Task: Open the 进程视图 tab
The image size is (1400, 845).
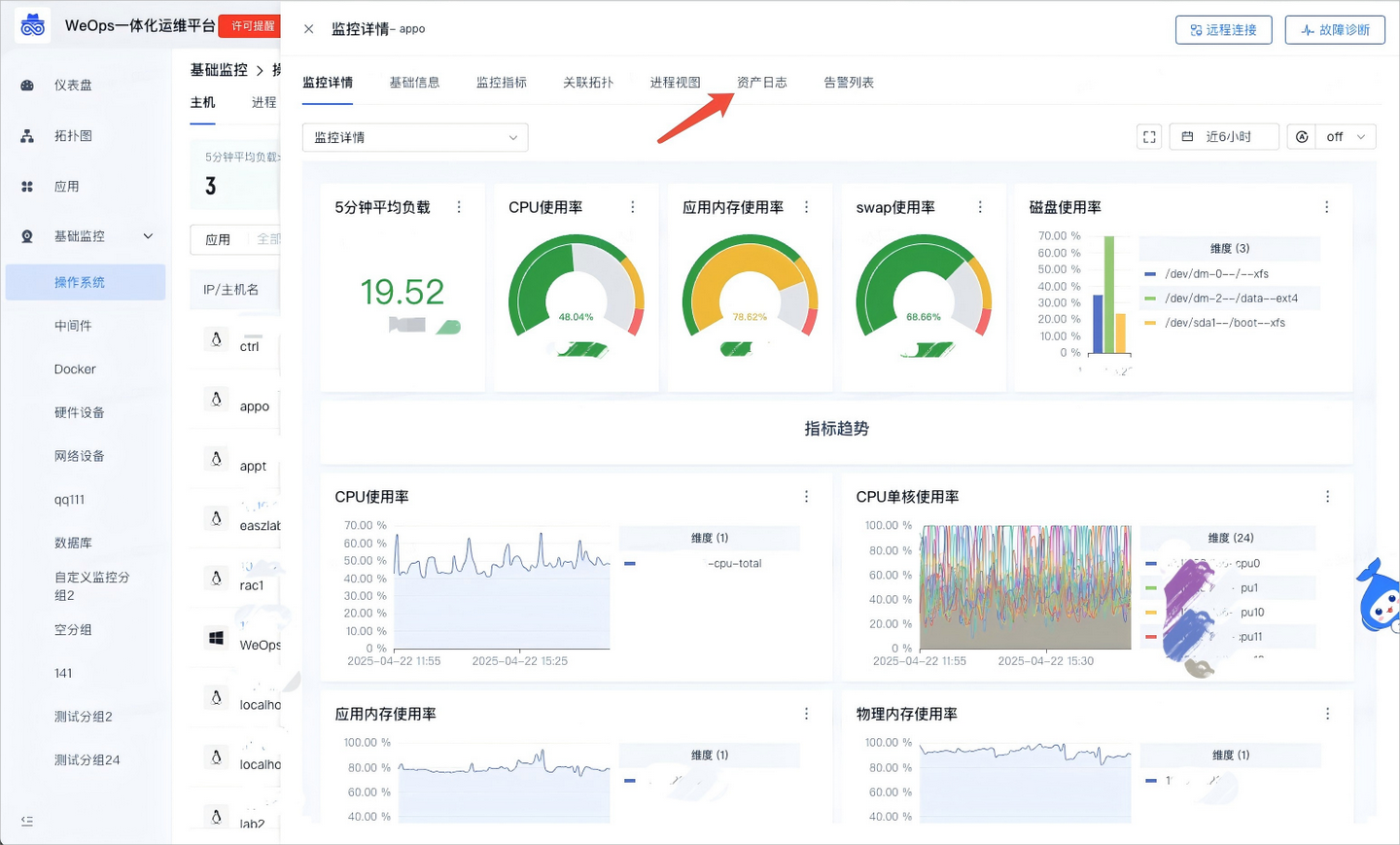Action: pos(675,82)
